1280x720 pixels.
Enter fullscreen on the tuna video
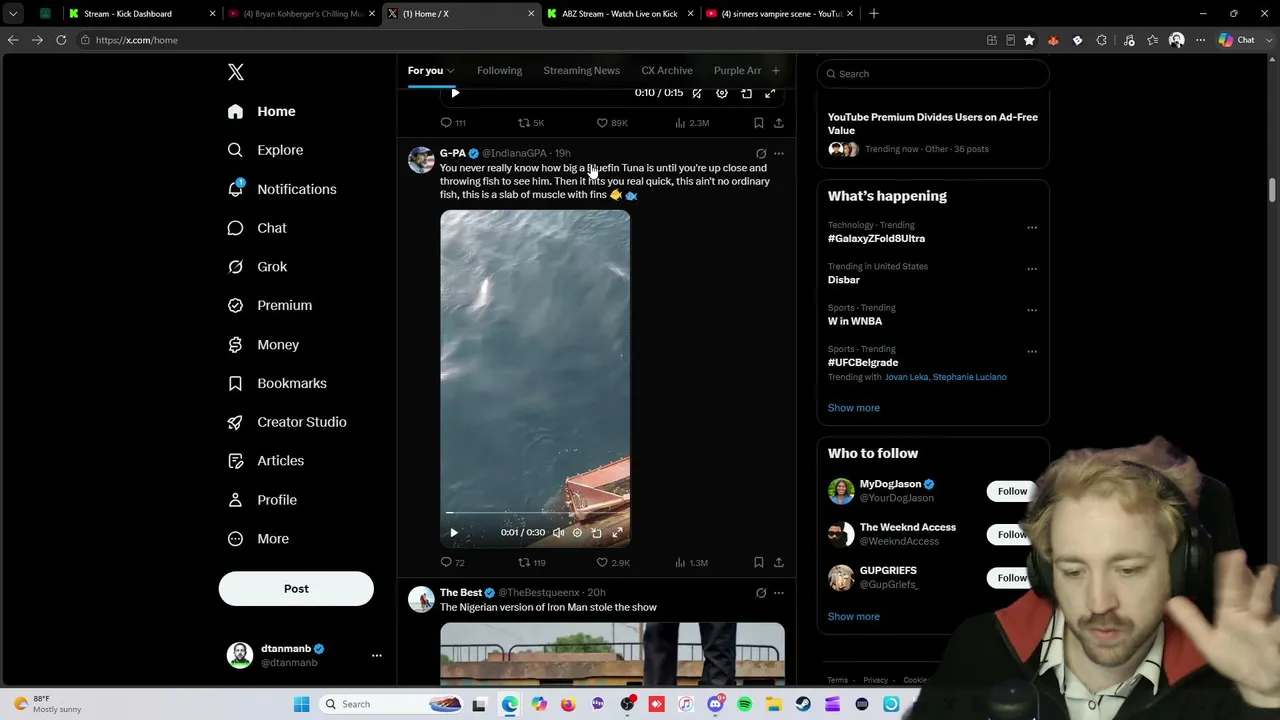617,533
